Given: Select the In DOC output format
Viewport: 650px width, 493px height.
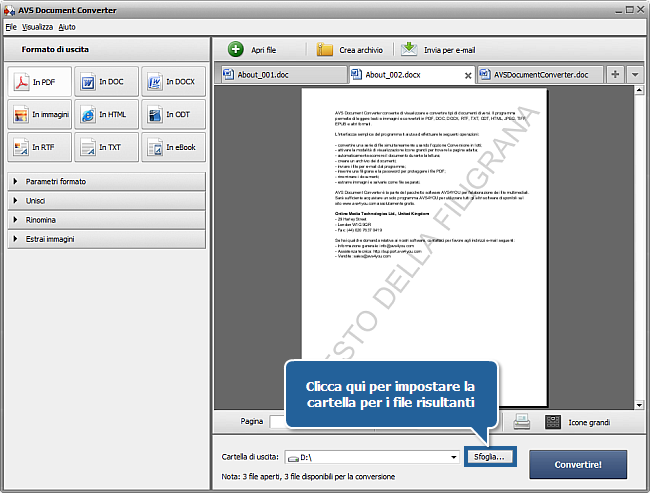Looking at the screenshot, I should pyautogui.click(x=107, y=82).
